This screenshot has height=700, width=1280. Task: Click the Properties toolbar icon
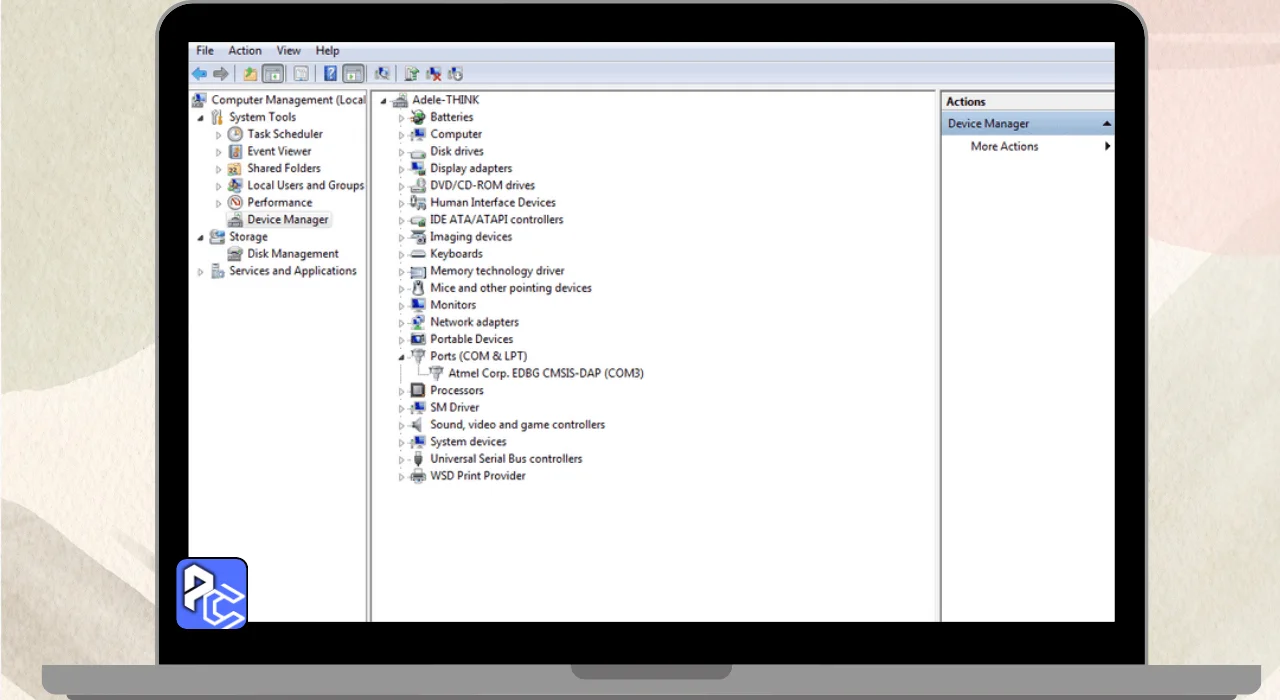(x=300, y=74)
